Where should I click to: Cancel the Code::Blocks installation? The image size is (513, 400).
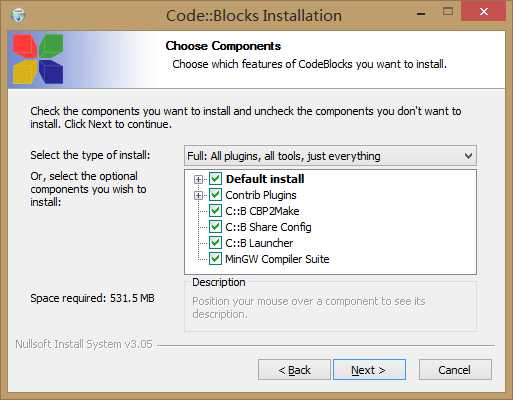tap(455, 370)
